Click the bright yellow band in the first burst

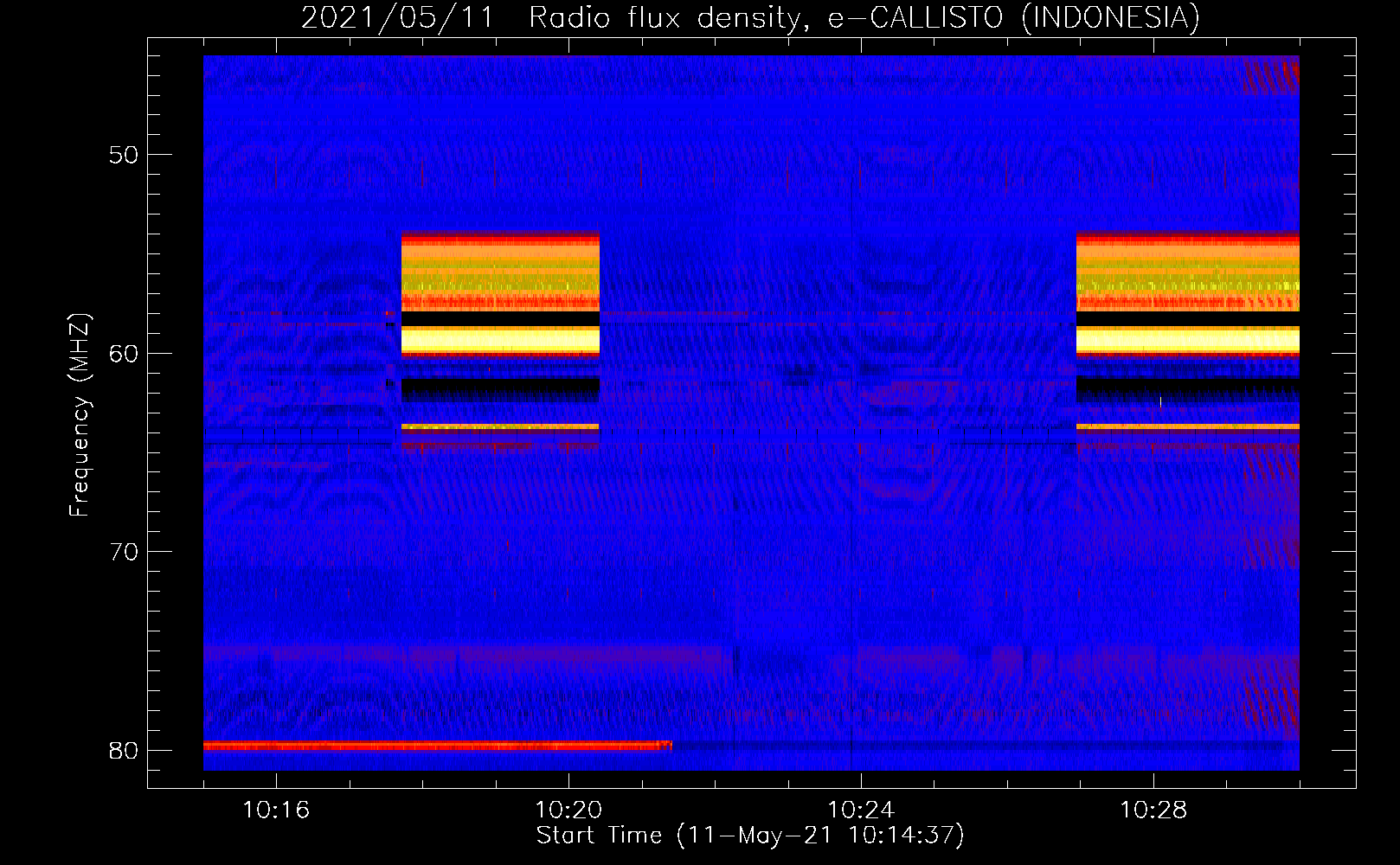pyautogui.click(x=500, y=339)
